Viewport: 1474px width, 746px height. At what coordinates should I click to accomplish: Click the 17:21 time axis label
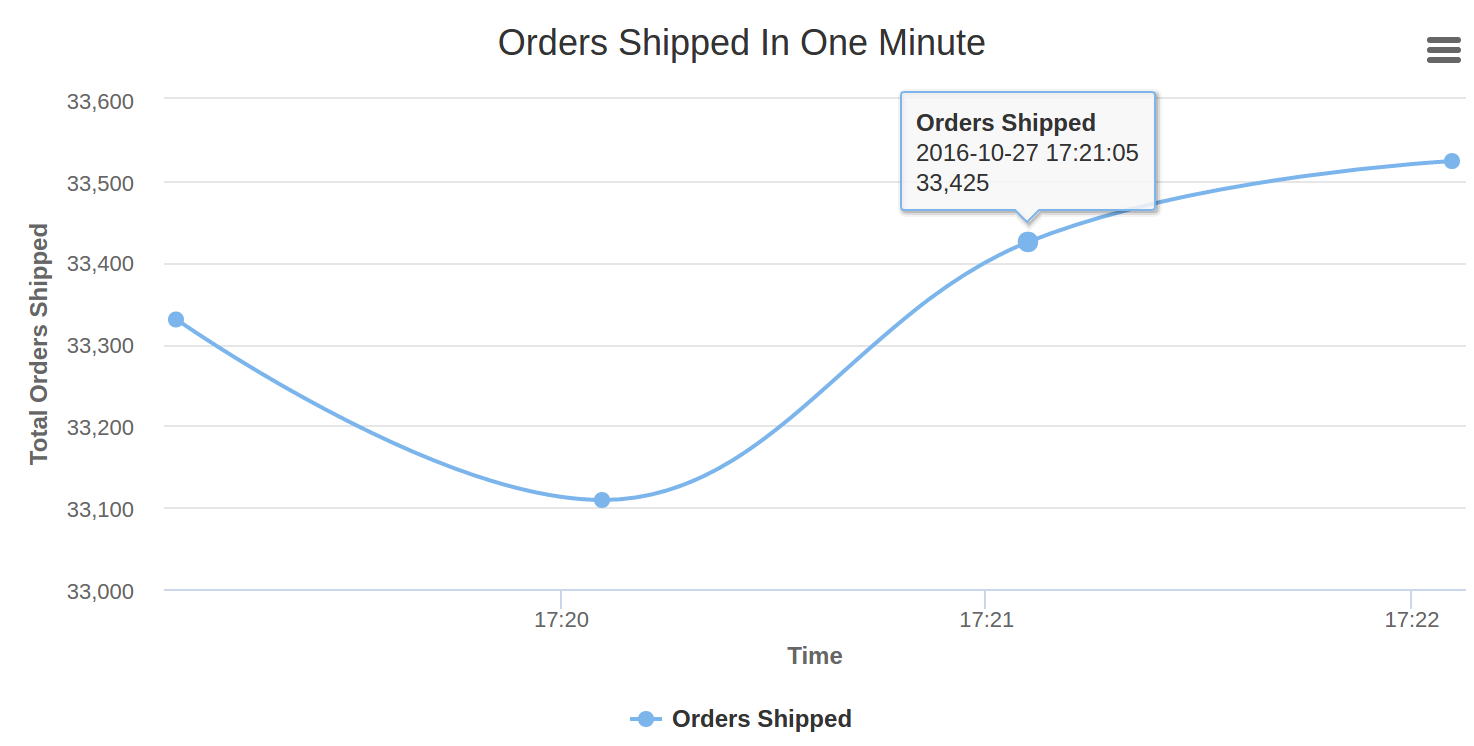pyautogui.click(x=986, y=620)
